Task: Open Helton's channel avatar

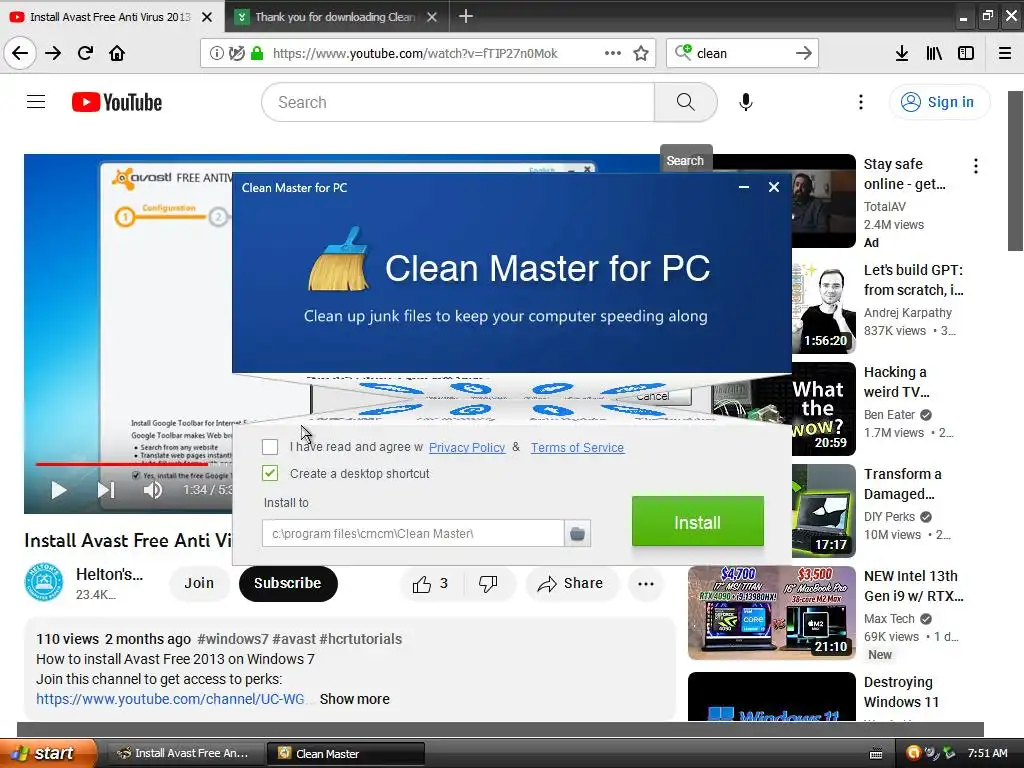Action: [44, 582]
